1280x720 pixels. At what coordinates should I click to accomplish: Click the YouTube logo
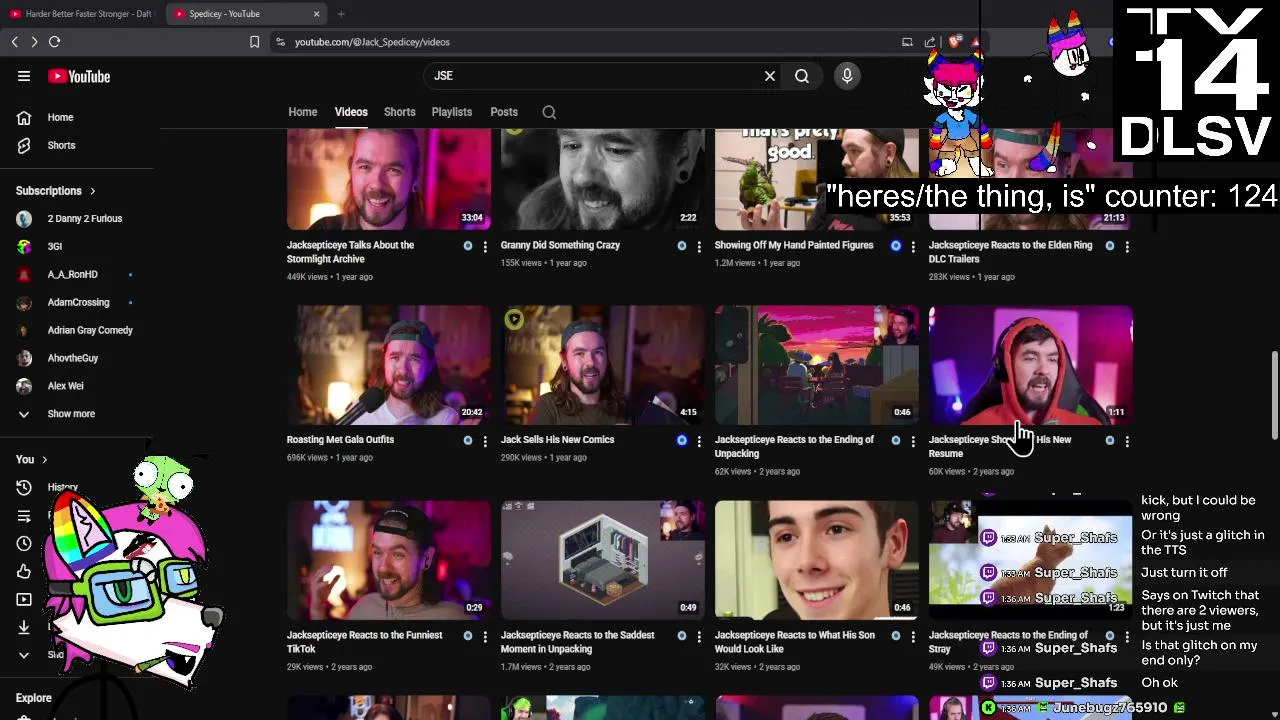point(79,76)
